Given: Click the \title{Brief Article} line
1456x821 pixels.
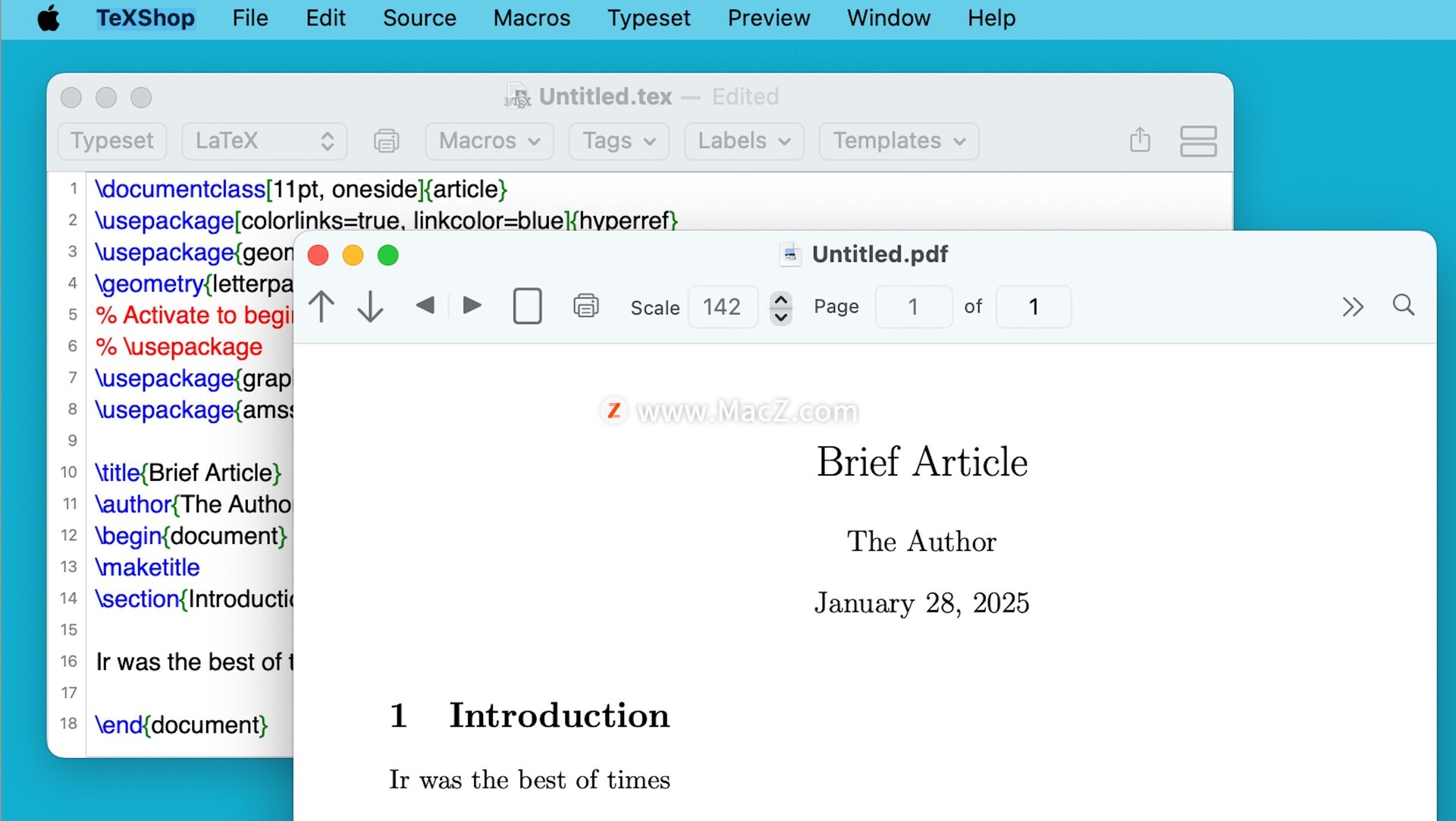Looking at the screenshot, I should point(188,473).
